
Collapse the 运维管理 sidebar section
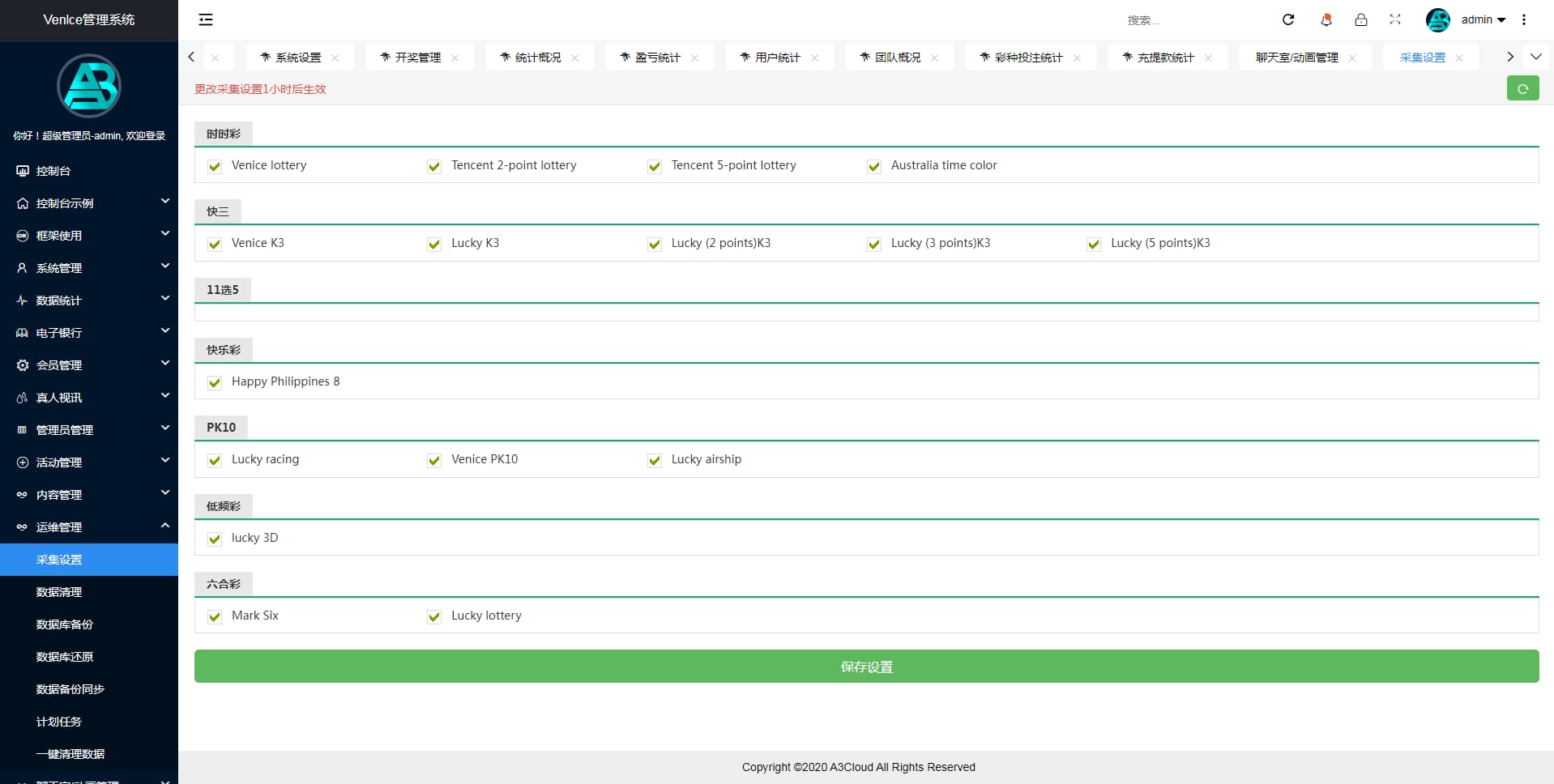[89, 527]
